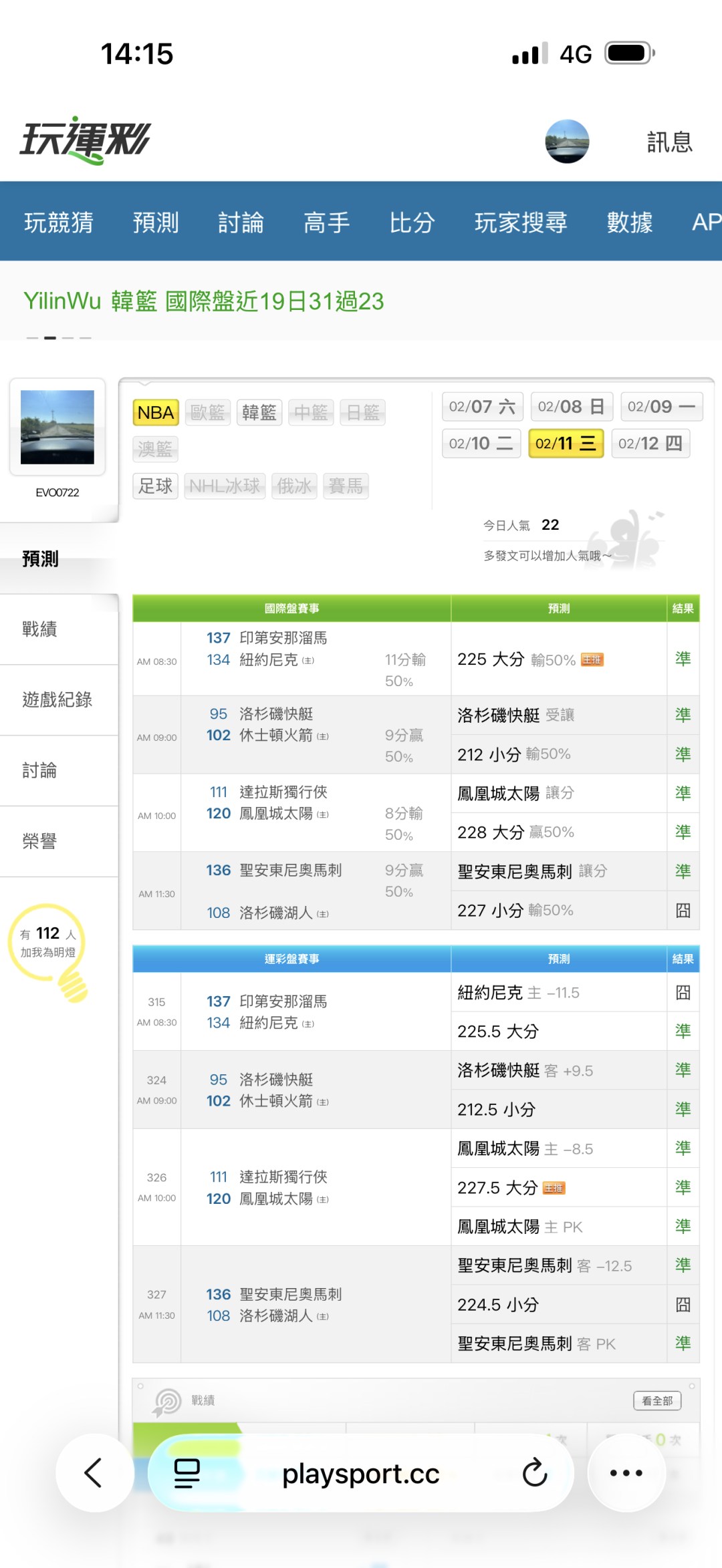This screenshot has height=1568, width=722.
Task: Open the 高手 navigation tab
Action: (327, 222)
